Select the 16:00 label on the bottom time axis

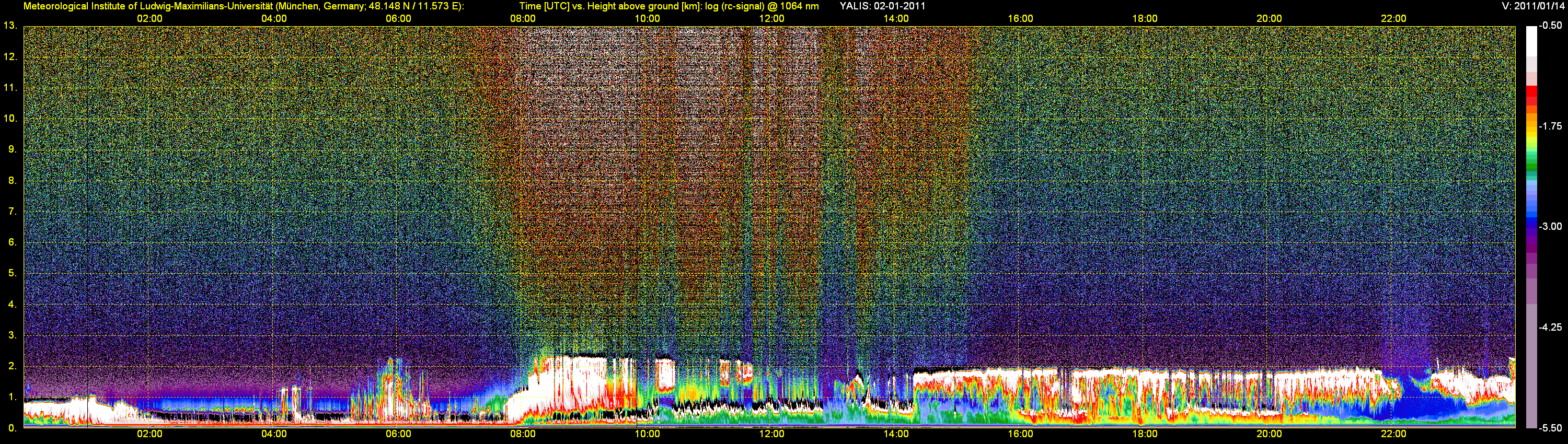(x=1020, y=434)
